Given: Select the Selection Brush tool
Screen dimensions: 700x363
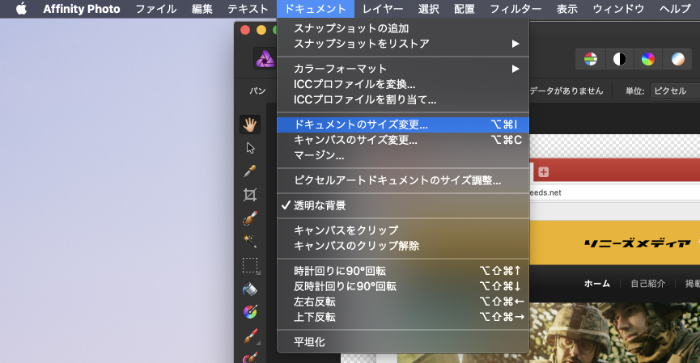Looking at the screenshot, I should (250, 218).
